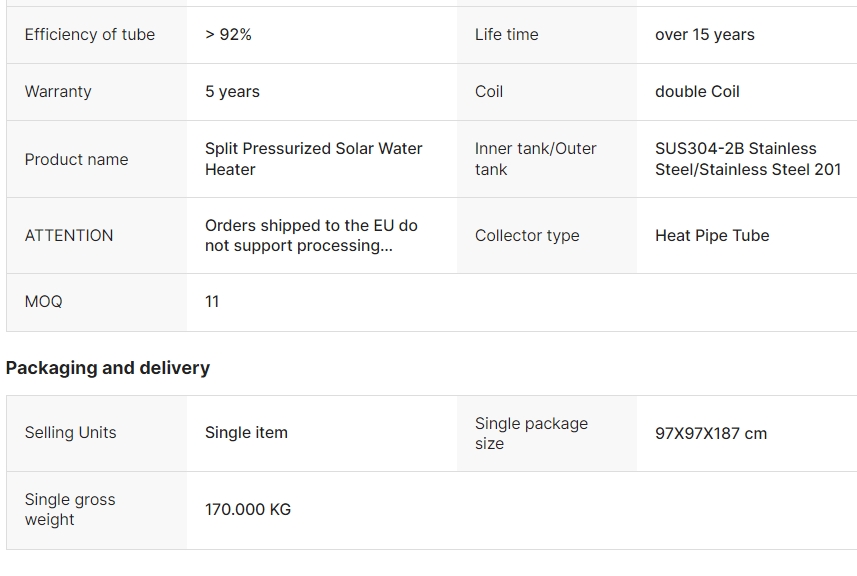Select the '5 years' warranty value
The width and height of the screenshot is (857, 576).
click(x=232, y=92)
